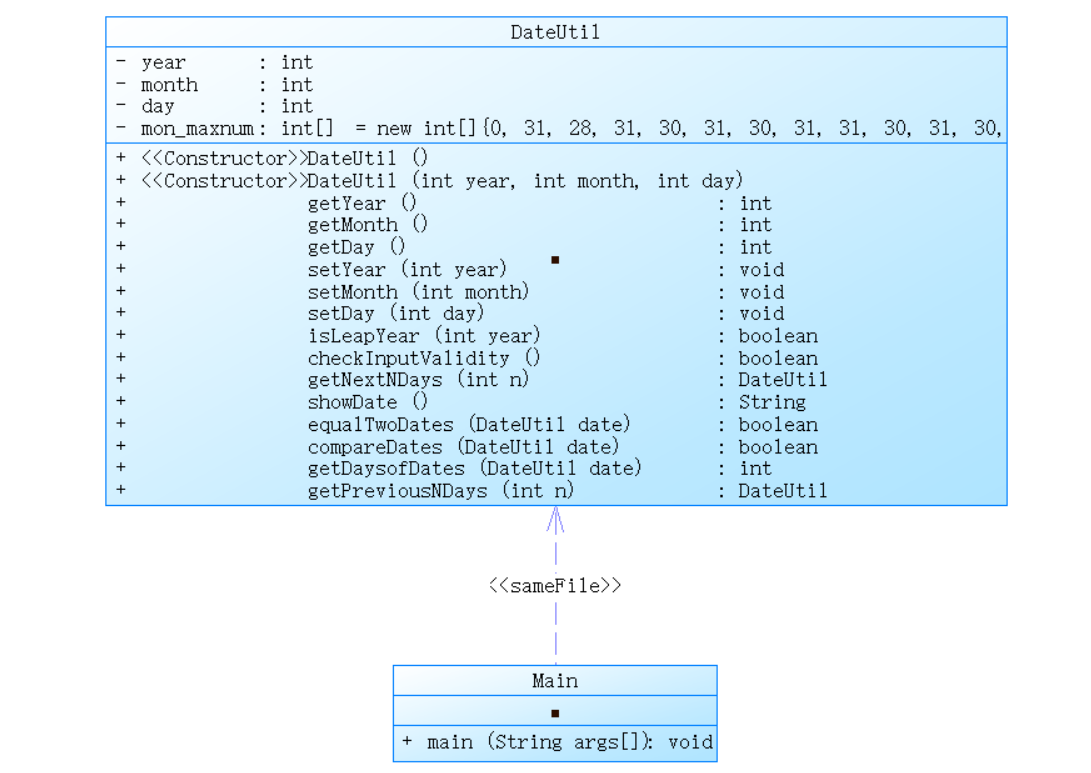1091x773 pixels.
Task: Click the <<sameFile>> stereotype label
Action: (555, 586)
